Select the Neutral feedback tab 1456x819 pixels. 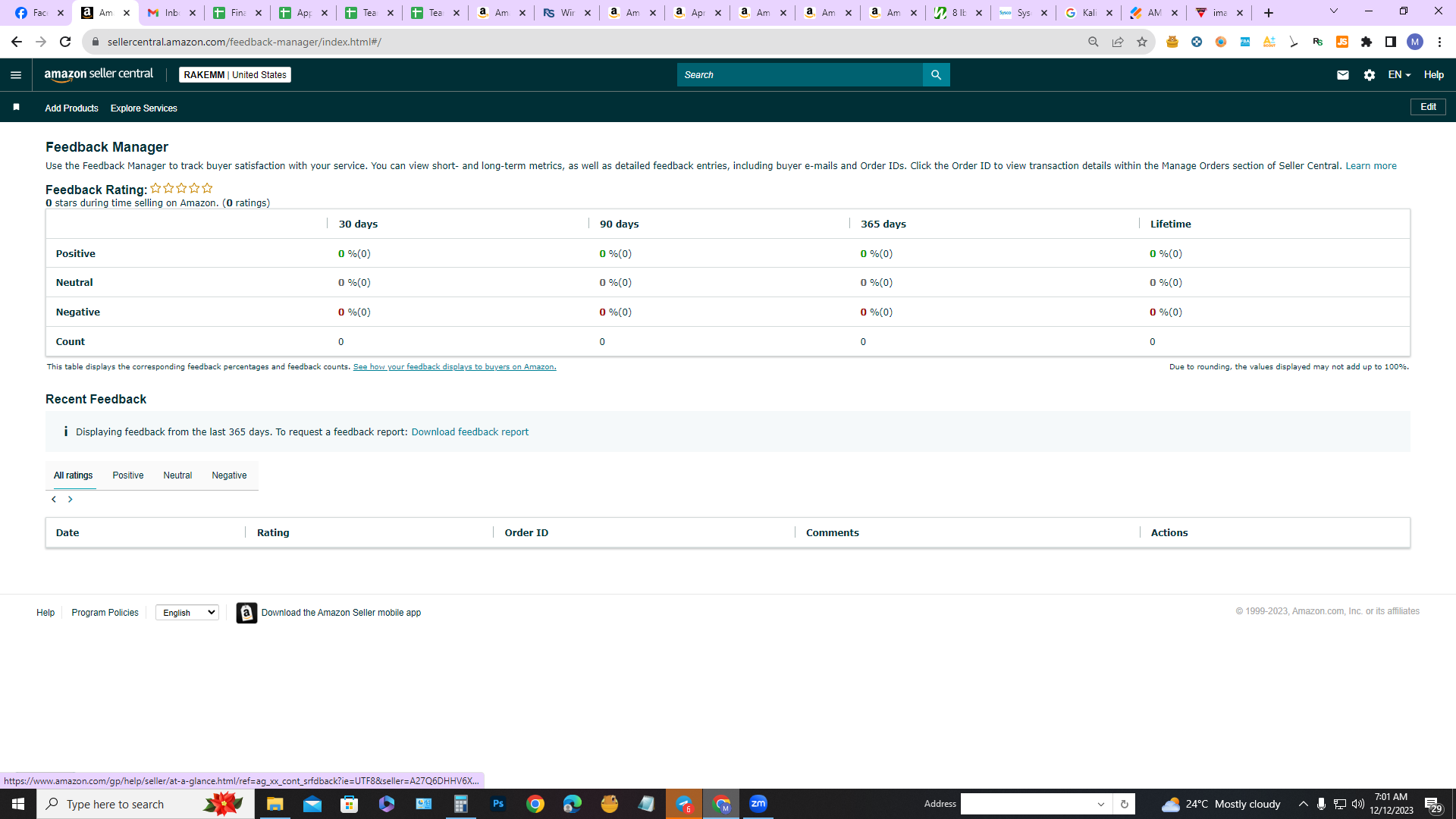click(x=177, y=475)
